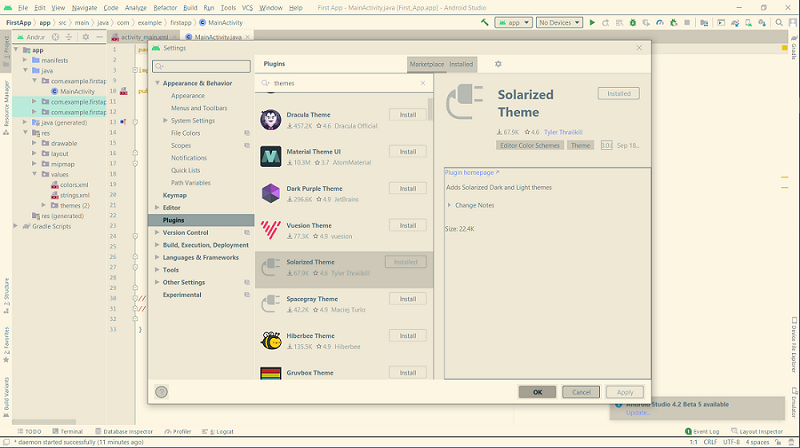This screenshot has height=448, width=800.
Task: Open colors.xml in project tree
Action: 74,185
